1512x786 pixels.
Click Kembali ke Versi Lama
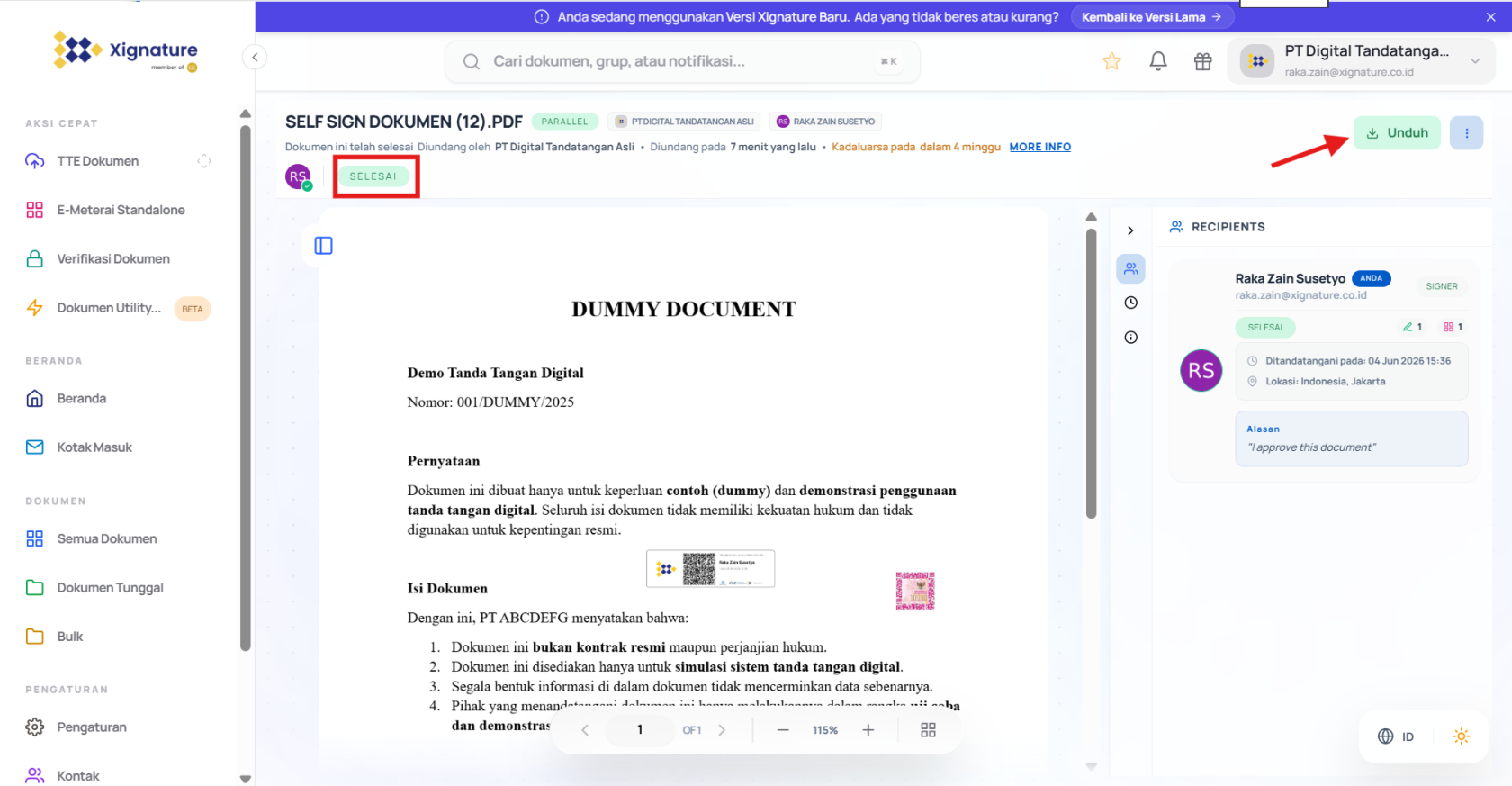tap(1151, 16)
